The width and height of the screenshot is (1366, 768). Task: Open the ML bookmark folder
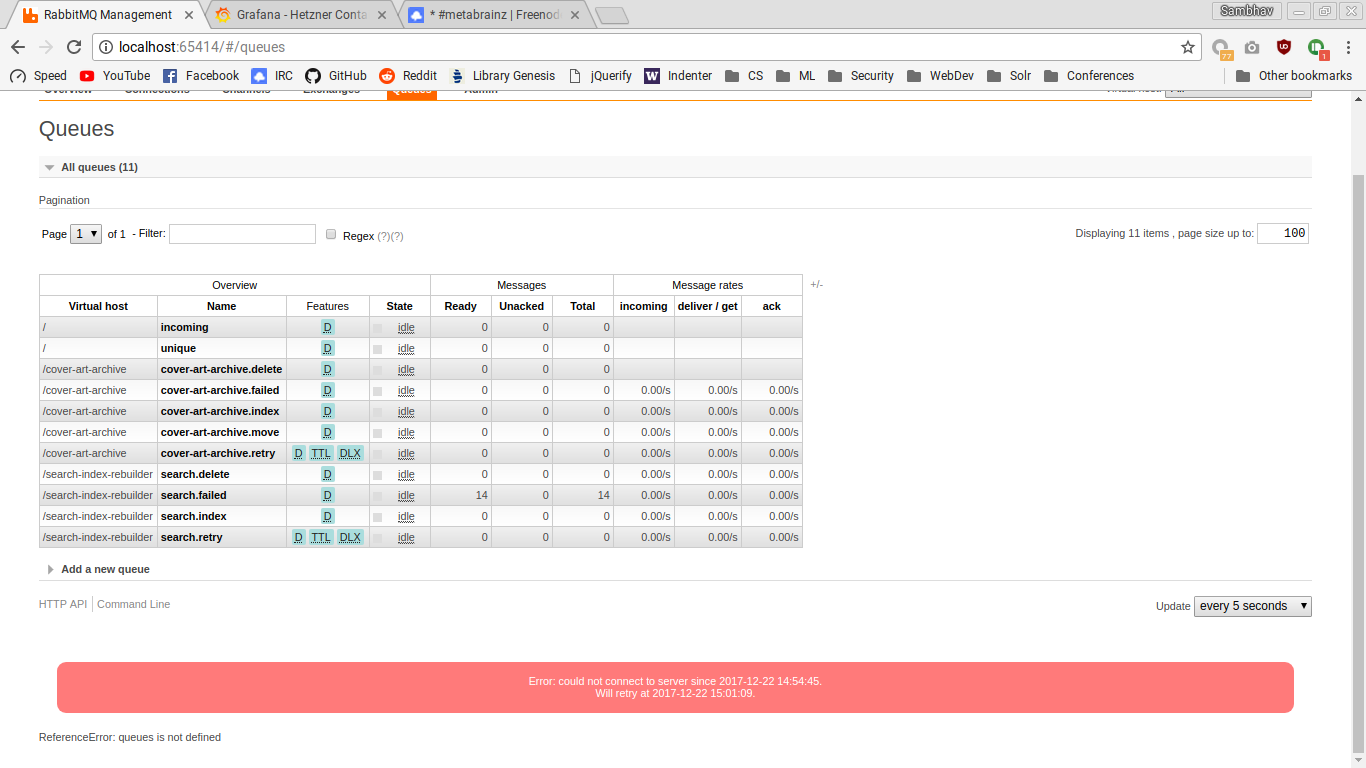pos(795,76)
